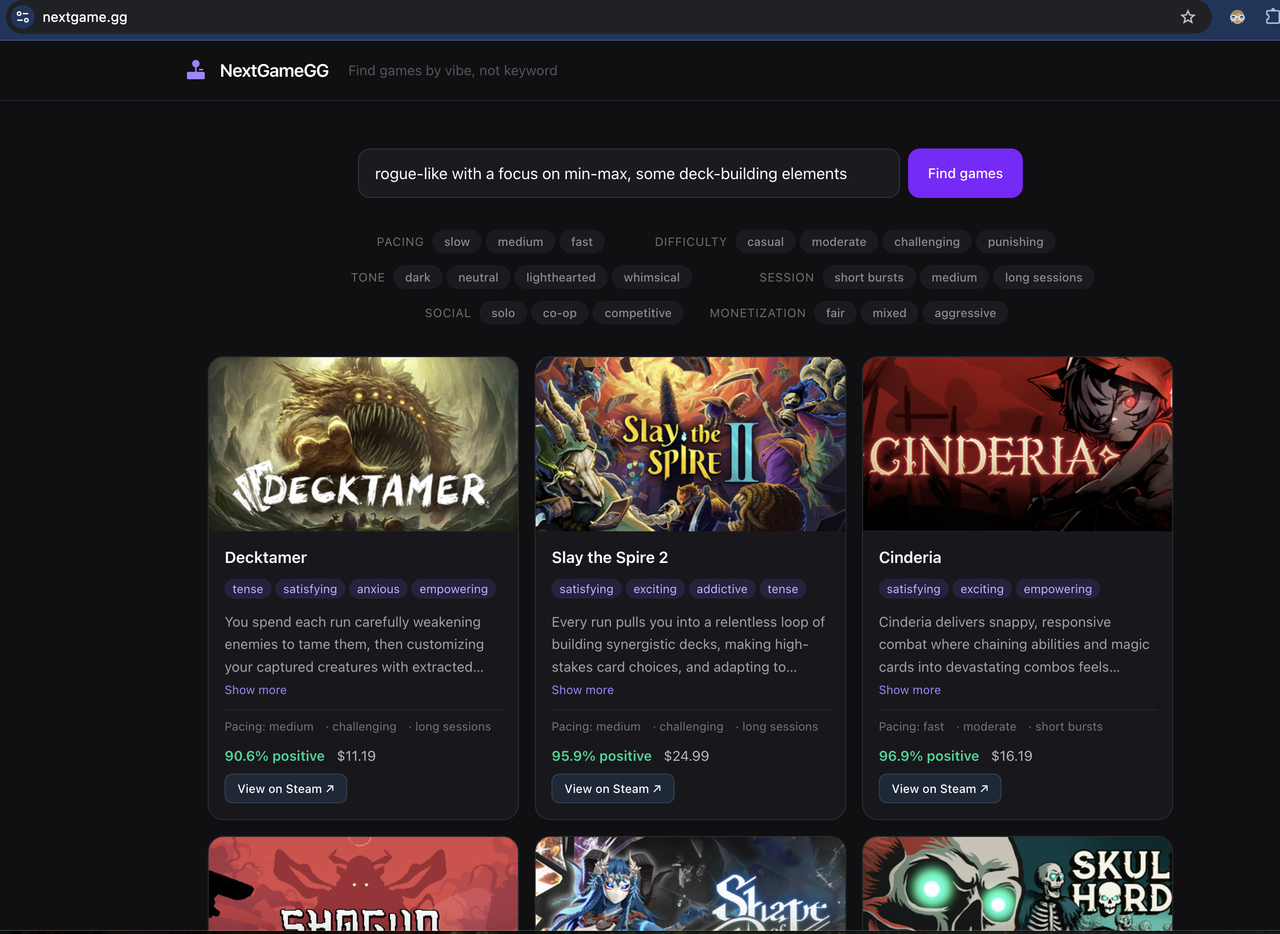
Task: Click the $16.19 Cinderia price
Action: 1012,756
